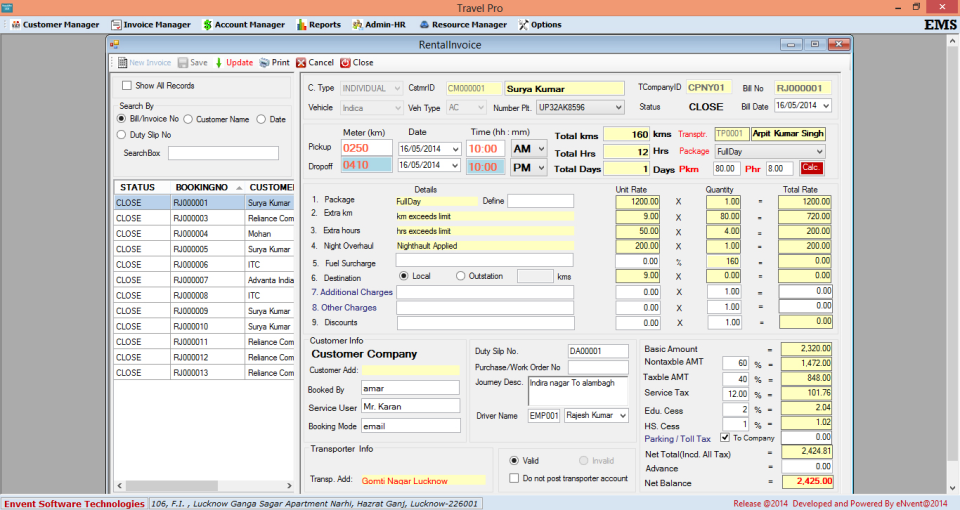
Task: Expand the Bill Date dropdown
Action: click(824, 106)
